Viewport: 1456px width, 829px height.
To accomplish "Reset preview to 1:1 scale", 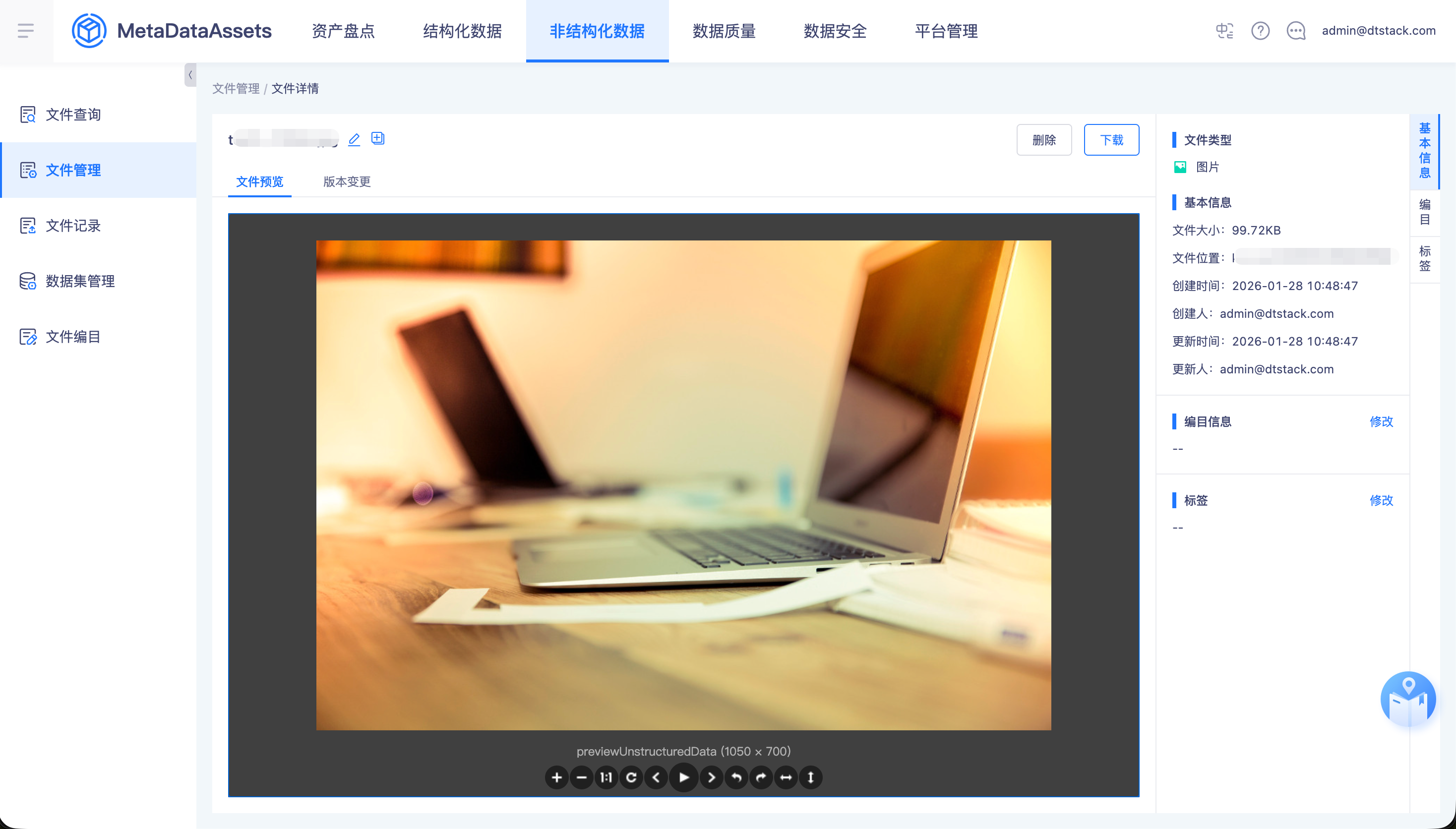I will click(x=606, y=777).
